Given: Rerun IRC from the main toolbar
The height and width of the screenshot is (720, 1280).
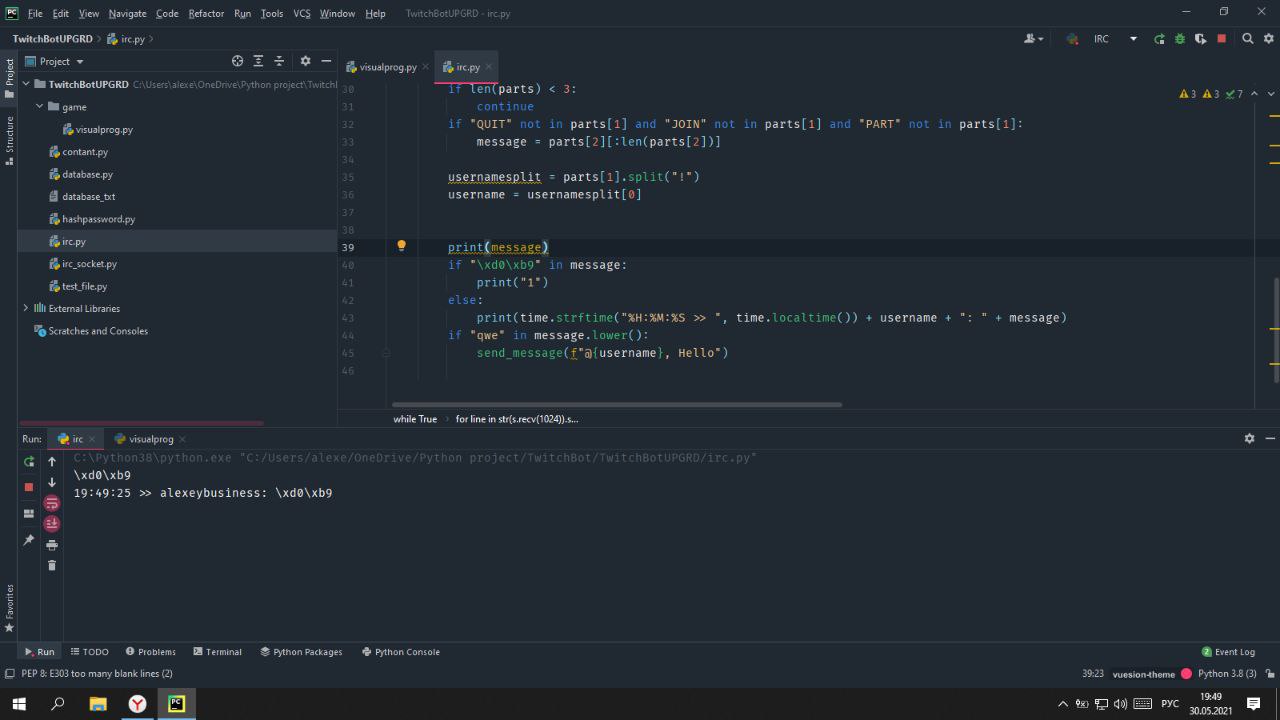Looking at the screenshot, I should (x=1159, y=39).
